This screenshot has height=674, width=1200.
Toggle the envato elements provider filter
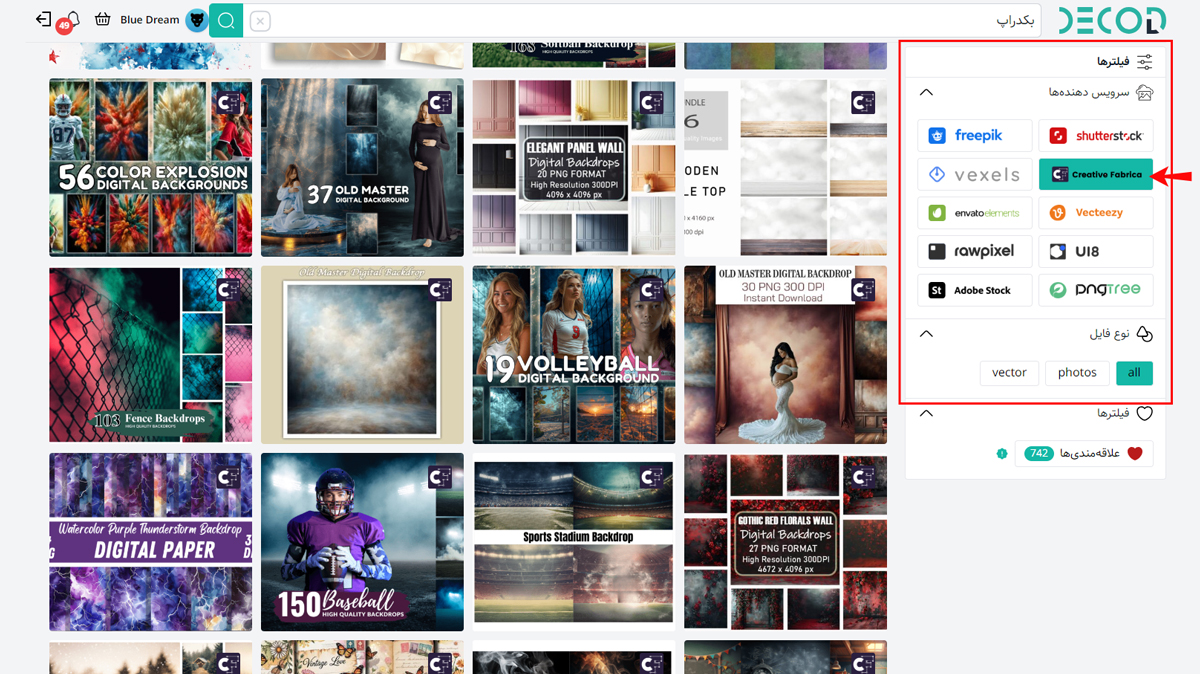975,213
